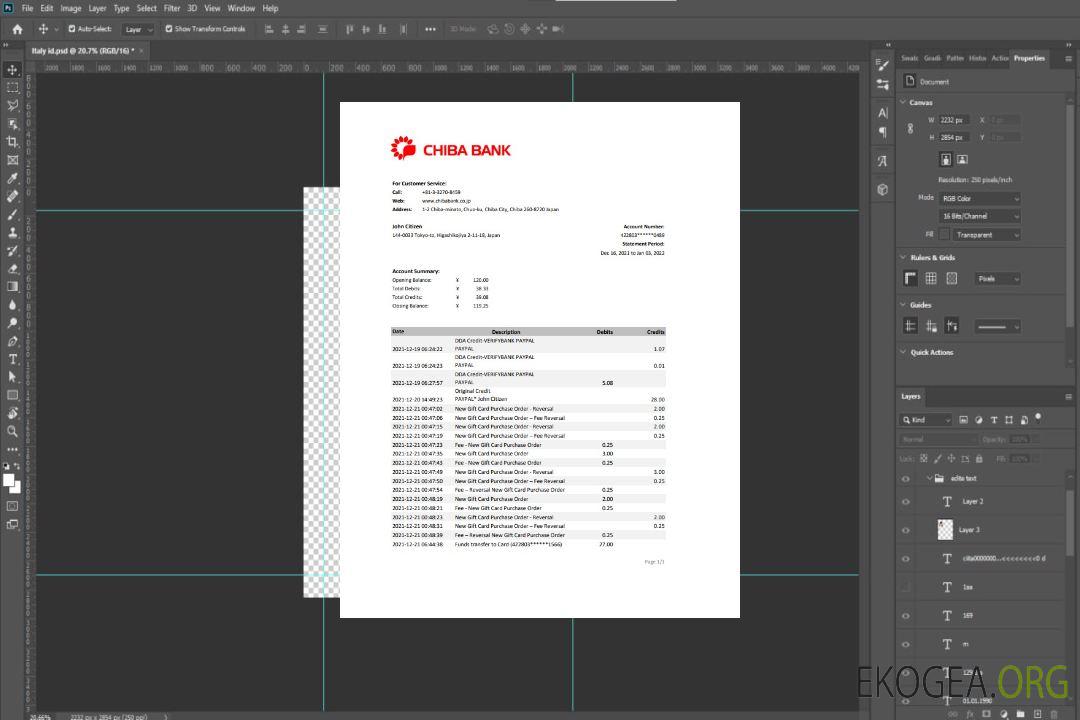Click the Home icon in options bar
This screenshot has width=1080, height=720.
coord(17,29)
